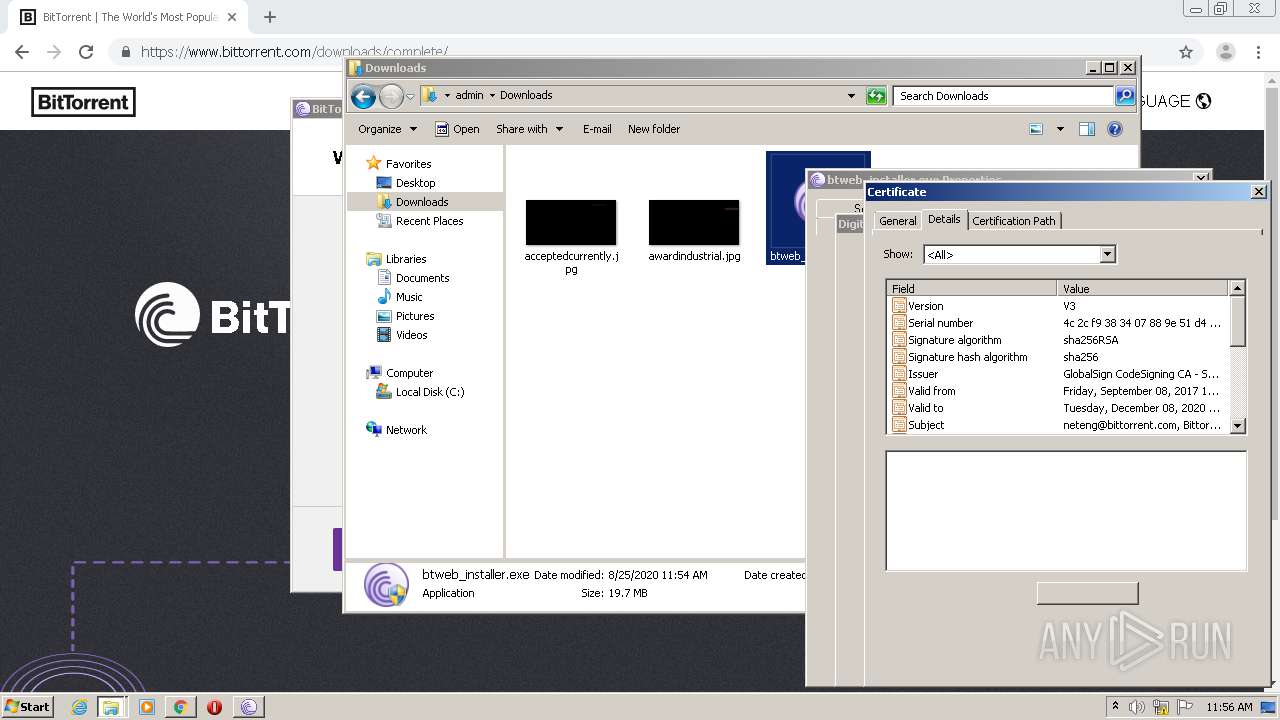
Task: Click admin in the address breadcrumb
Action: tap(469, 95)
